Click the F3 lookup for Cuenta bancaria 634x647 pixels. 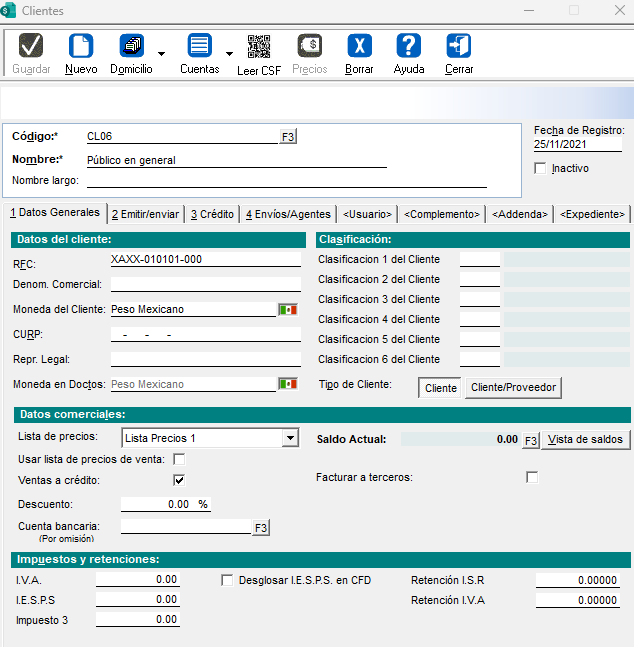point(261,528)
